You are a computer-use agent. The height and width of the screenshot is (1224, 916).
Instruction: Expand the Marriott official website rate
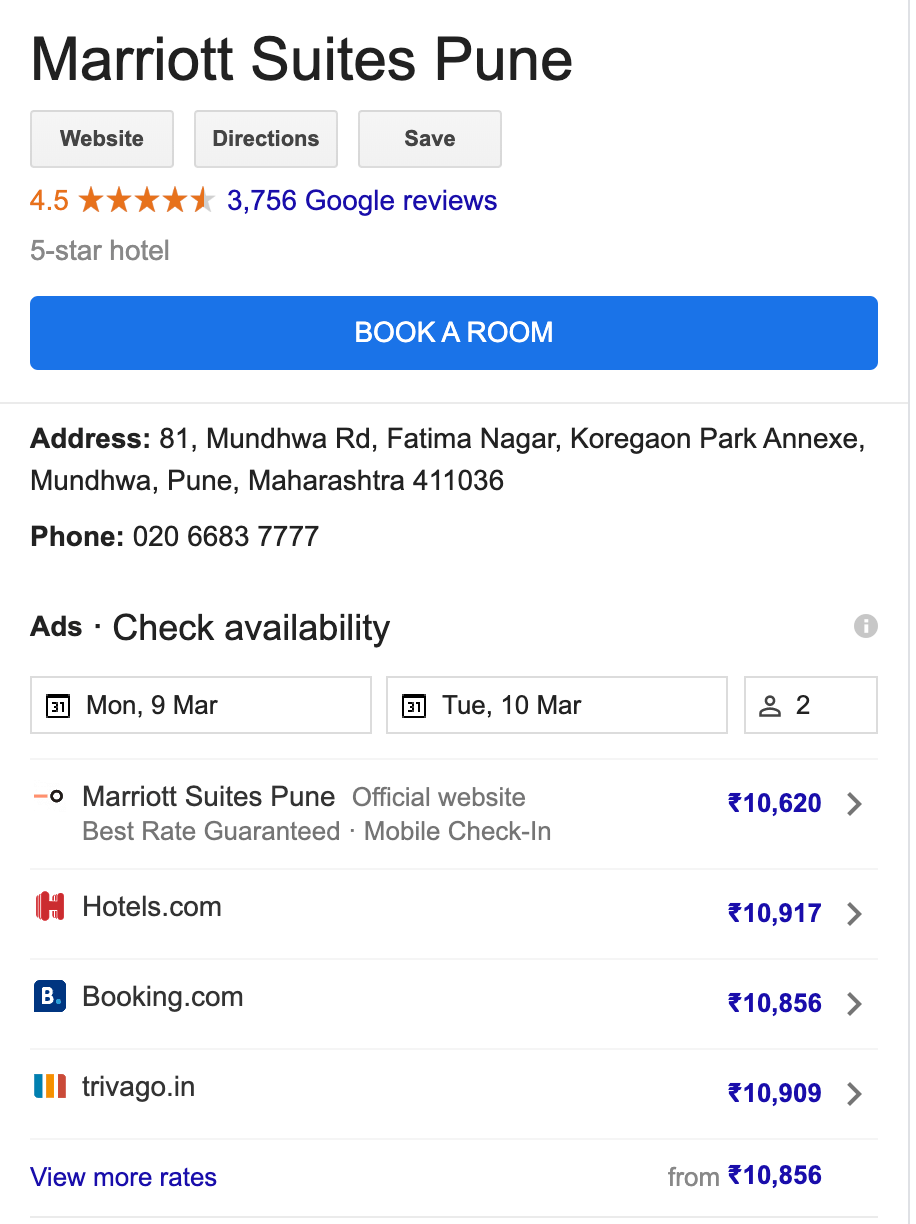point(854,804)
